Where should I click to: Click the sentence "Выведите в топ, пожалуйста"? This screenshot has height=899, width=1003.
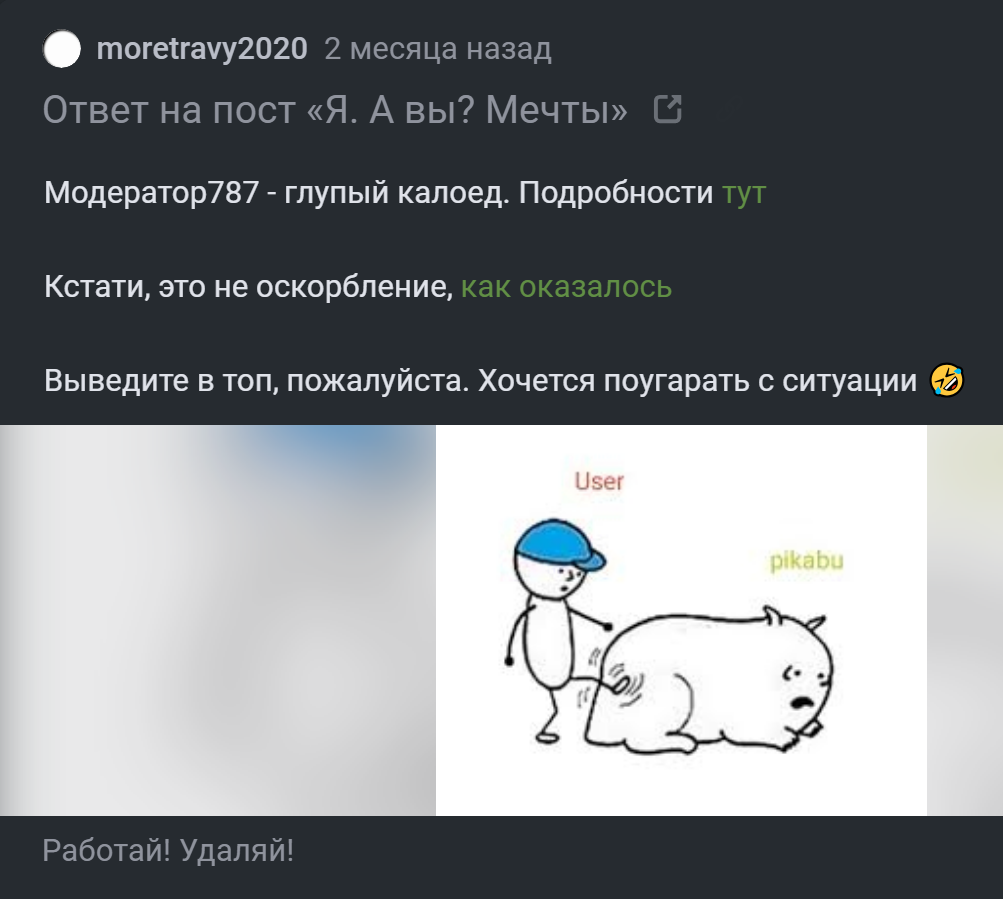click(x=257, y=381)
